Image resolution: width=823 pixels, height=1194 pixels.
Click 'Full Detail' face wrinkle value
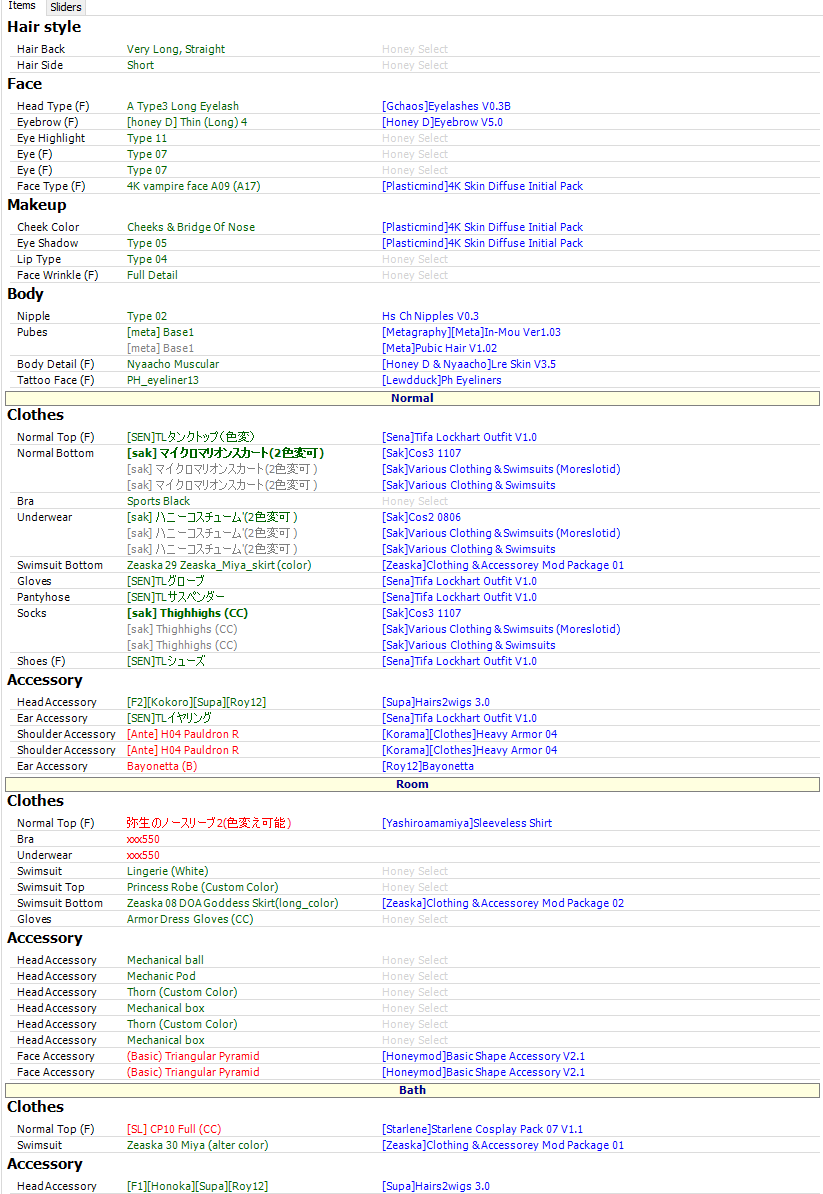152,276
